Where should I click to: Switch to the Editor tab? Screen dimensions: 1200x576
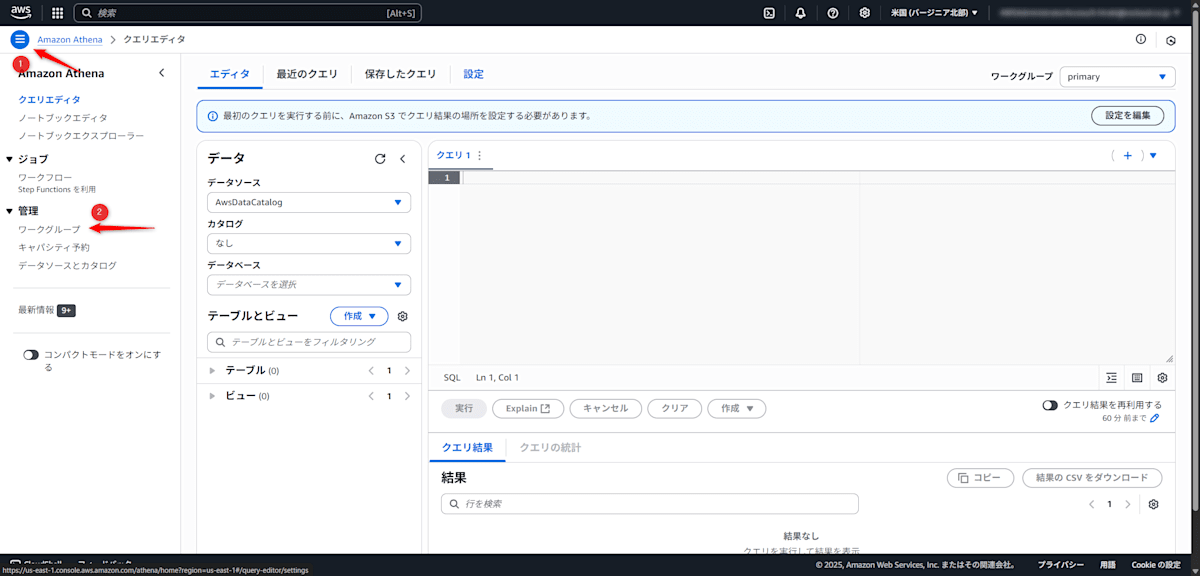point(229,74)
